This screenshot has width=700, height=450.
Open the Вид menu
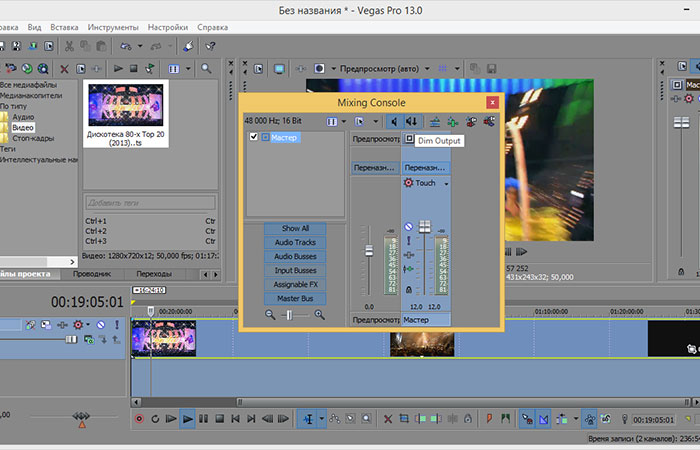[x=34, y=27]
